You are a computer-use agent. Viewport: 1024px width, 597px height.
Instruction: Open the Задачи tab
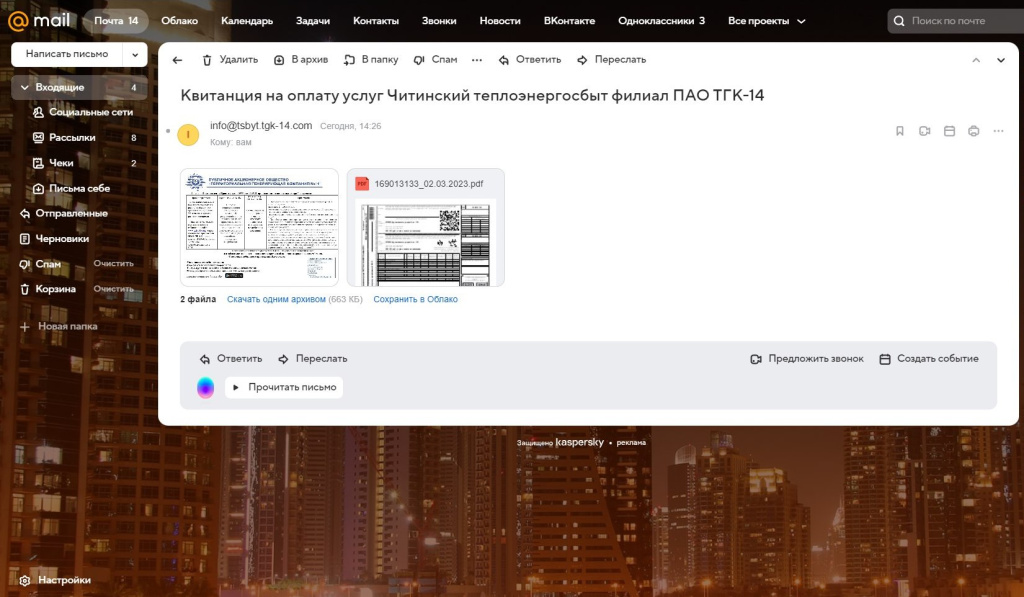(313, 21)
